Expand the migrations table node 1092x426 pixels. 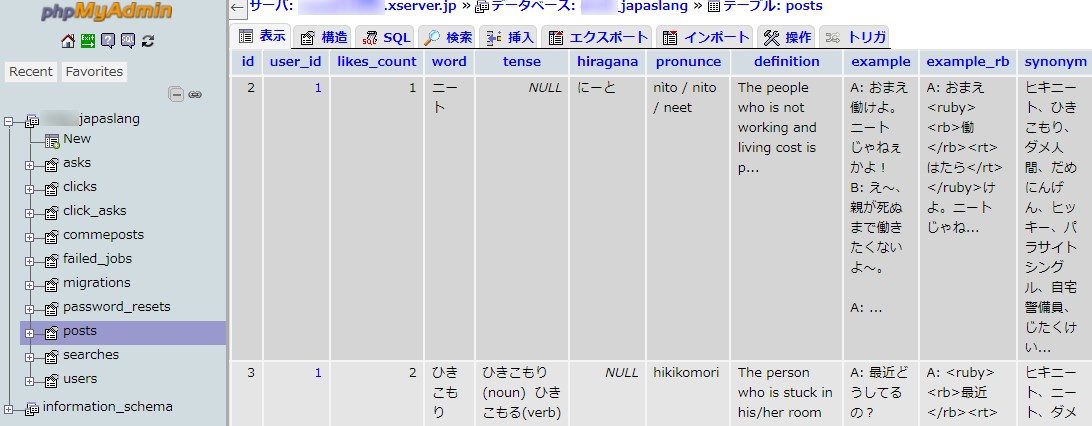(x=30, y=283)
